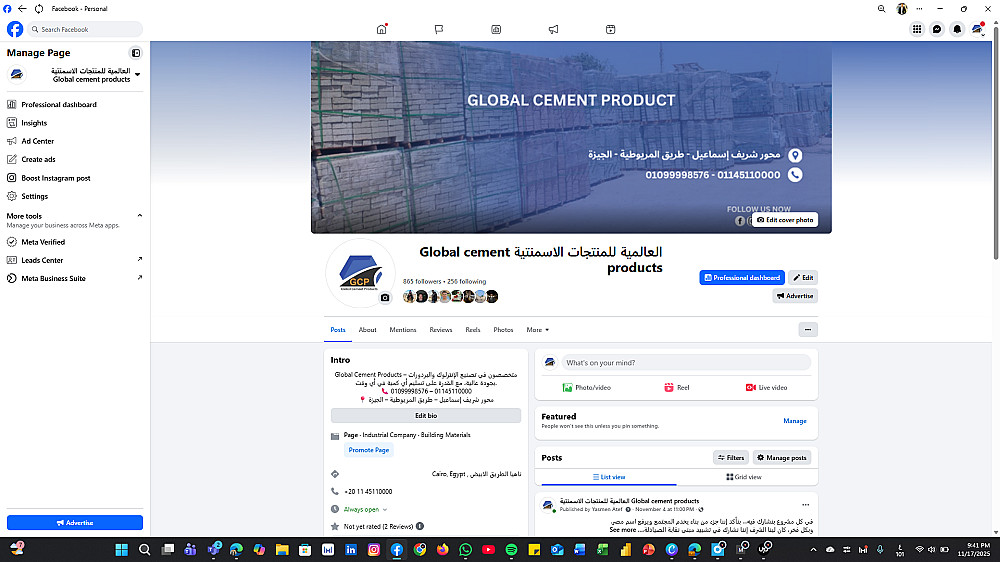This screenshot has height=562, width=1000.
Task: Open the account profile avatar menu
Action: 978,29
